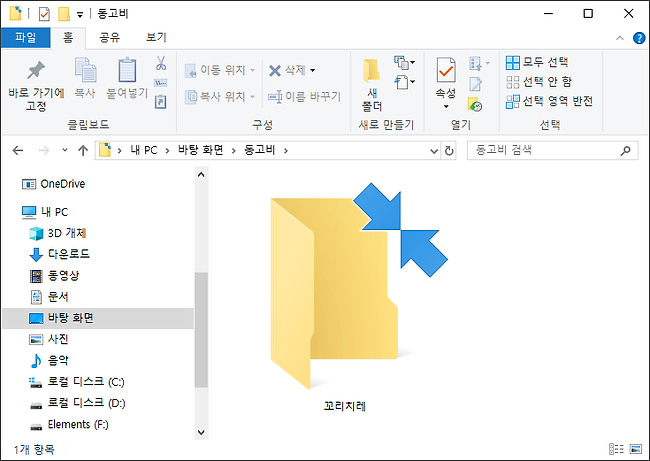Click 바탕 화면 in the address breadcrumb
This screenshot has height=461, width=650.
pos(201,150)
